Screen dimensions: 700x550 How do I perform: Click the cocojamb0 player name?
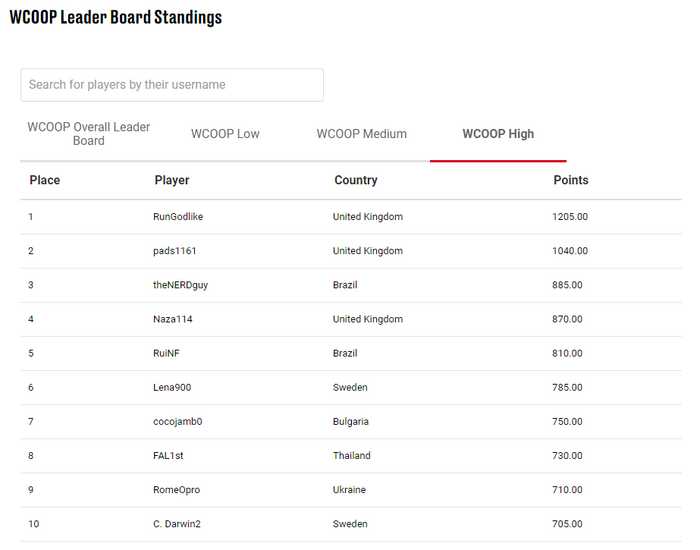pos(178,422)
